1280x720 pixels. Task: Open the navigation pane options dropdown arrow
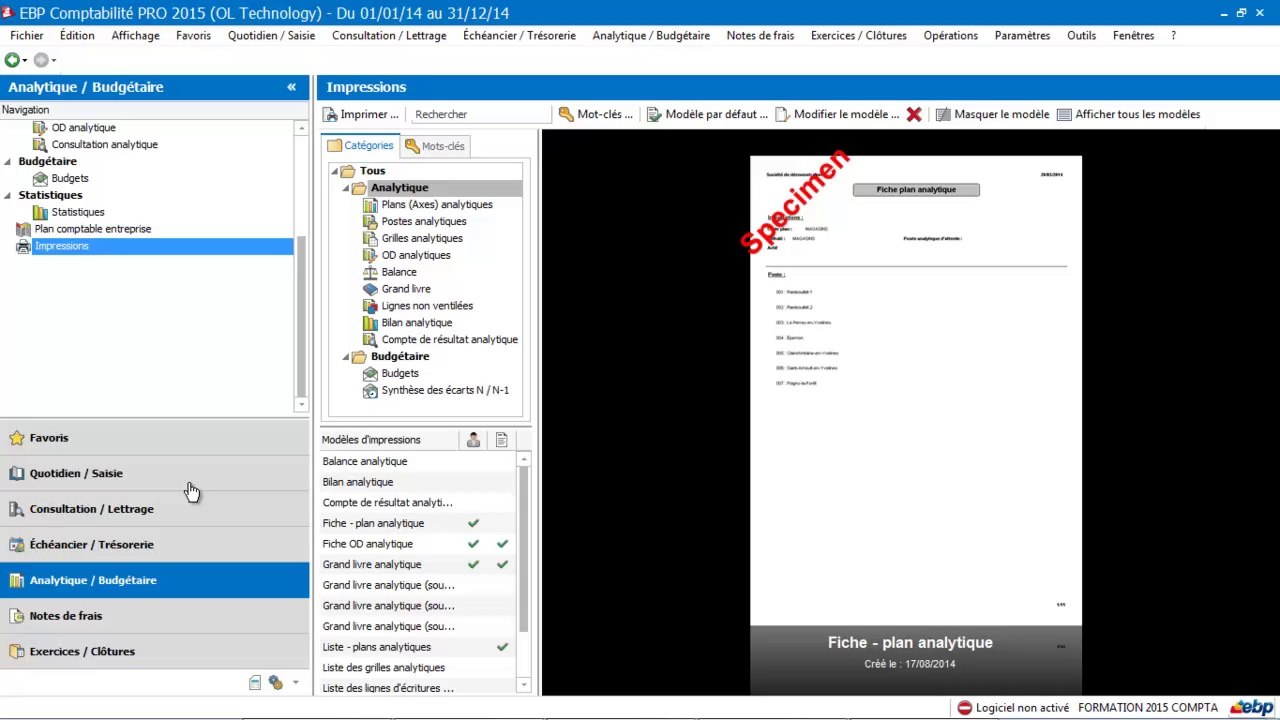coord(295,683)
